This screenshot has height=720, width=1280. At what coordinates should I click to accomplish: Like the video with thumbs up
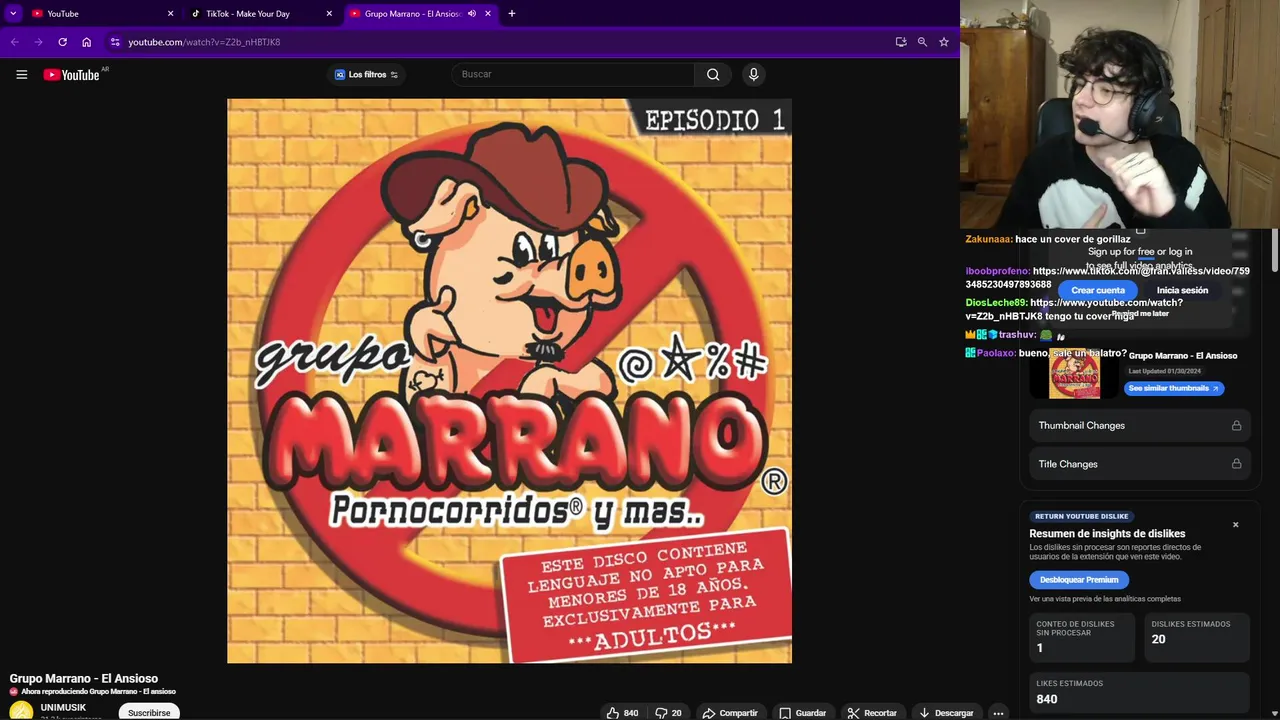point(622,713)
